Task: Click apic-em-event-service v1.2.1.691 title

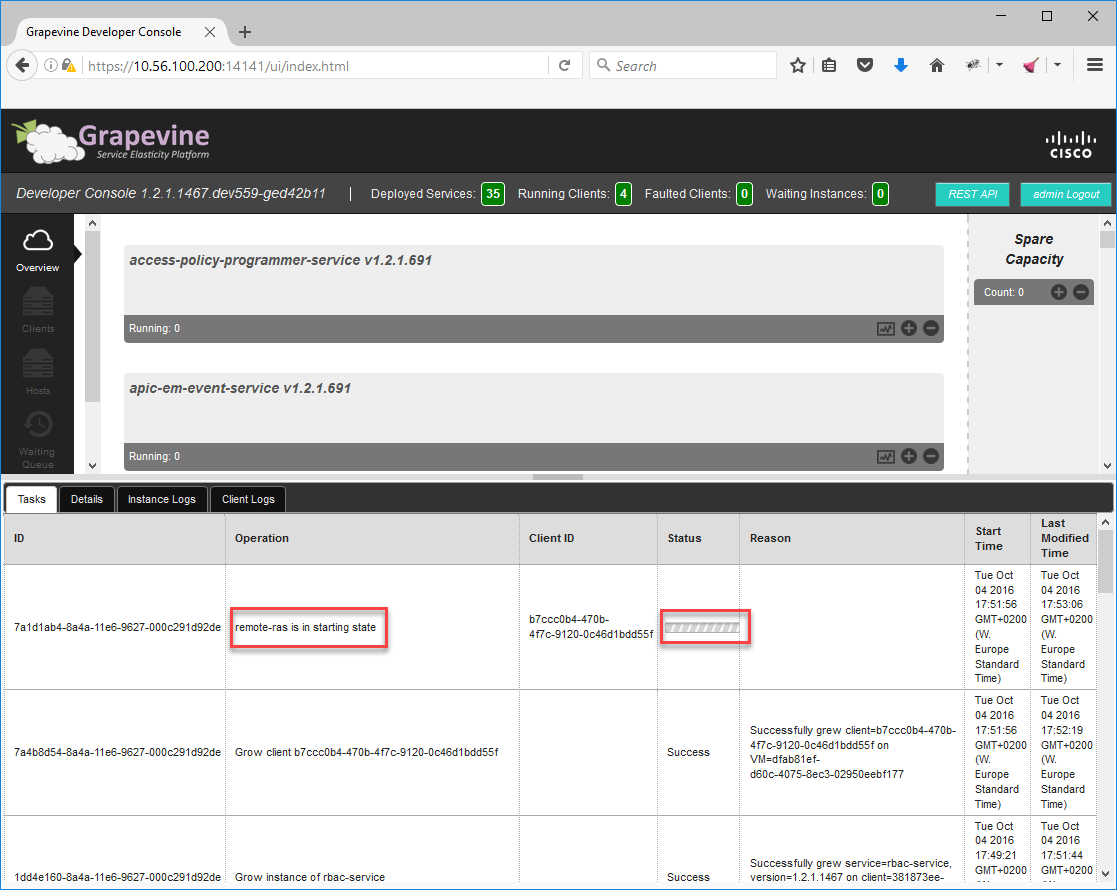Action: pyautogui.click(x=240, y=388)
